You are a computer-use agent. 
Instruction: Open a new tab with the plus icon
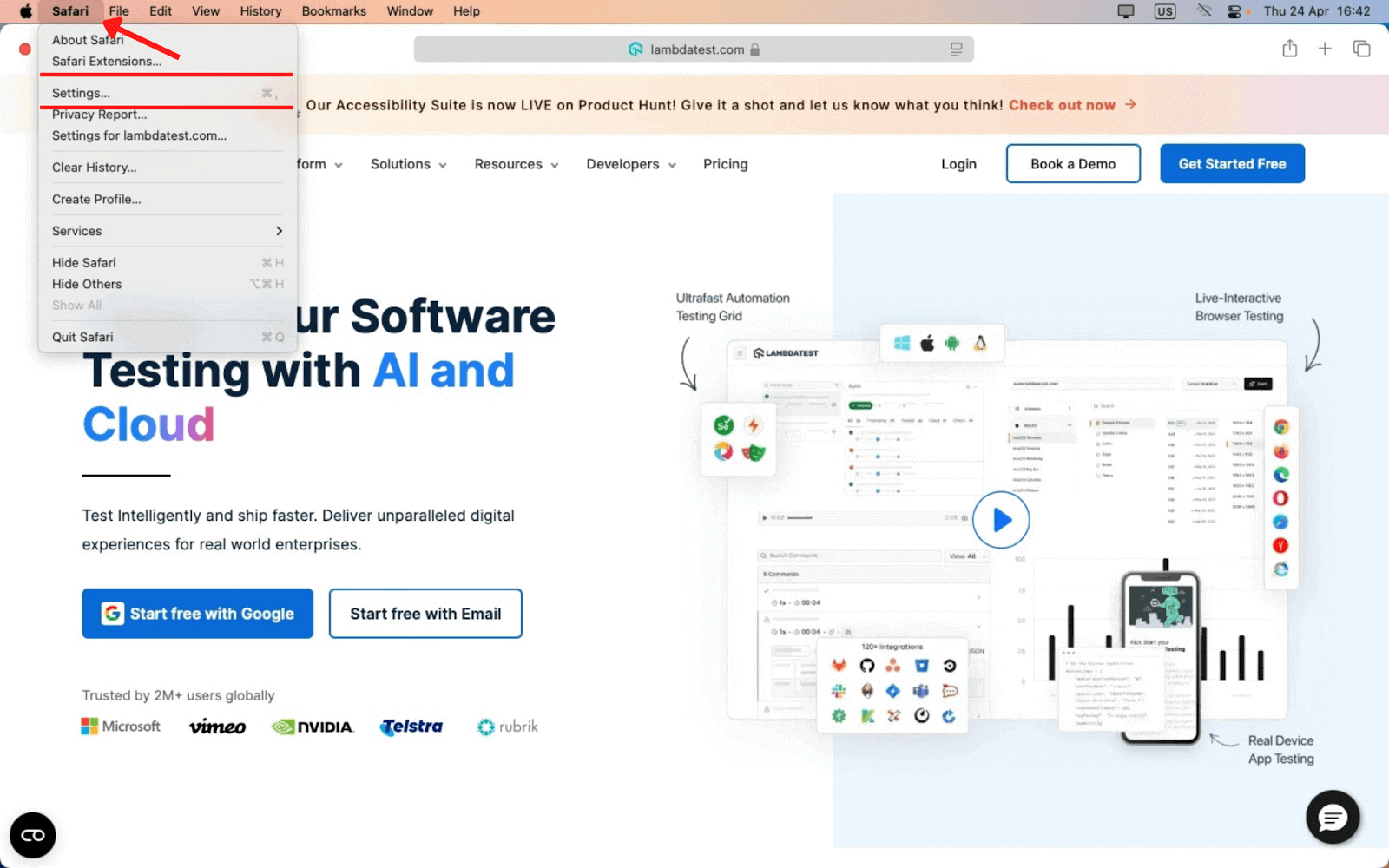coord(1325,49)
